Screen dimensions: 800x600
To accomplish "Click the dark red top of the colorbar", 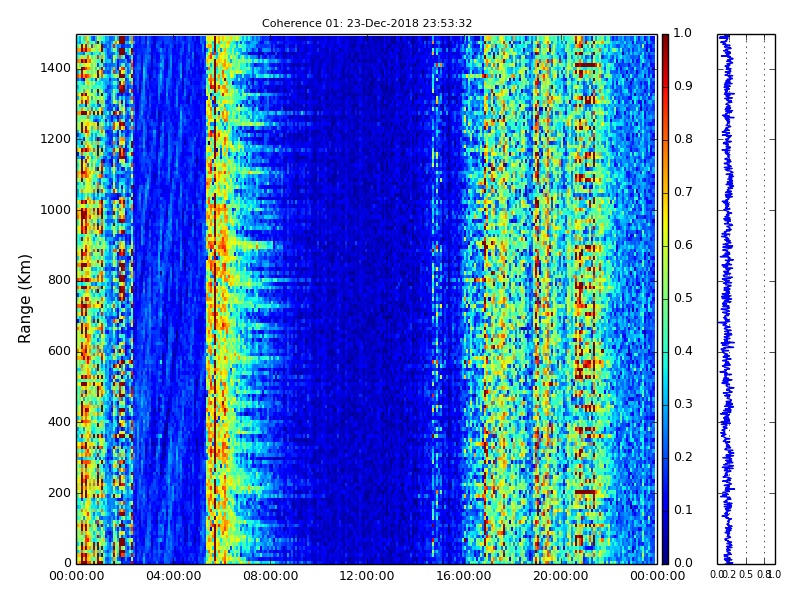I will click(665, 43).
